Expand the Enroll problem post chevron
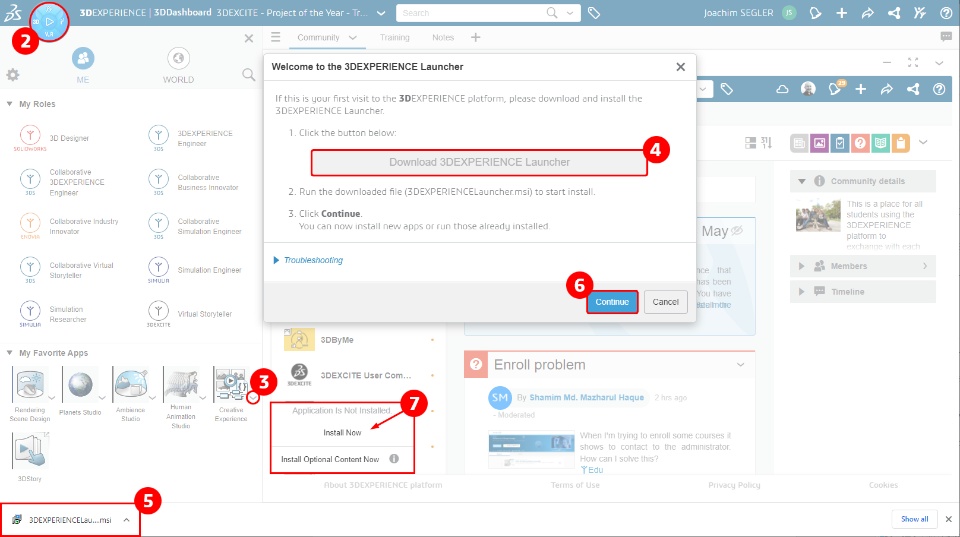The width and height of the screenshot is (960, 537). pos(740,365)
